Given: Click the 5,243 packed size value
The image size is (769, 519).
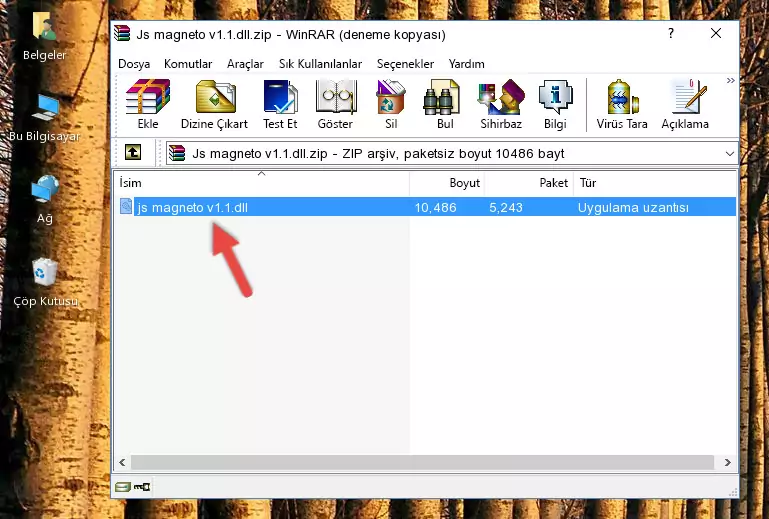Looking at the screenshot, I should (x=506, y=208).
